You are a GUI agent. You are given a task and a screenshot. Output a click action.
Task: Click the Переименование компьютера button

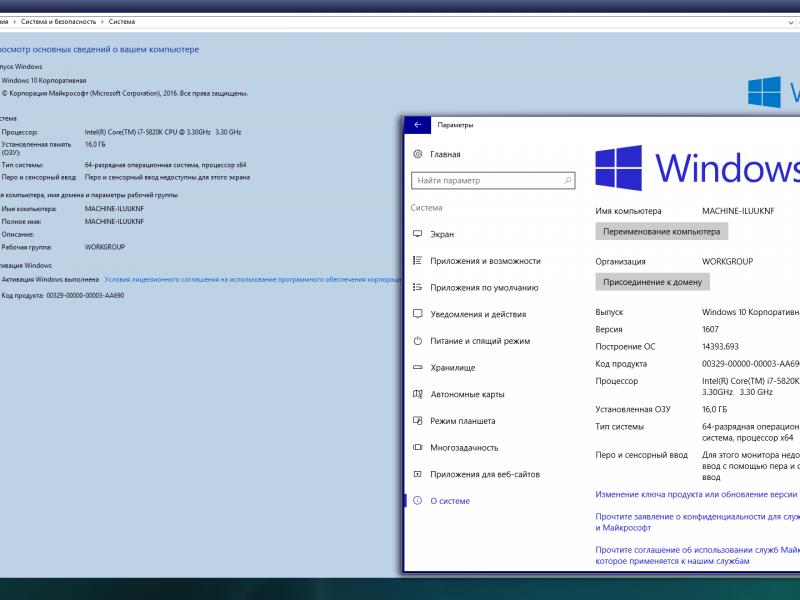pos(661,232)
